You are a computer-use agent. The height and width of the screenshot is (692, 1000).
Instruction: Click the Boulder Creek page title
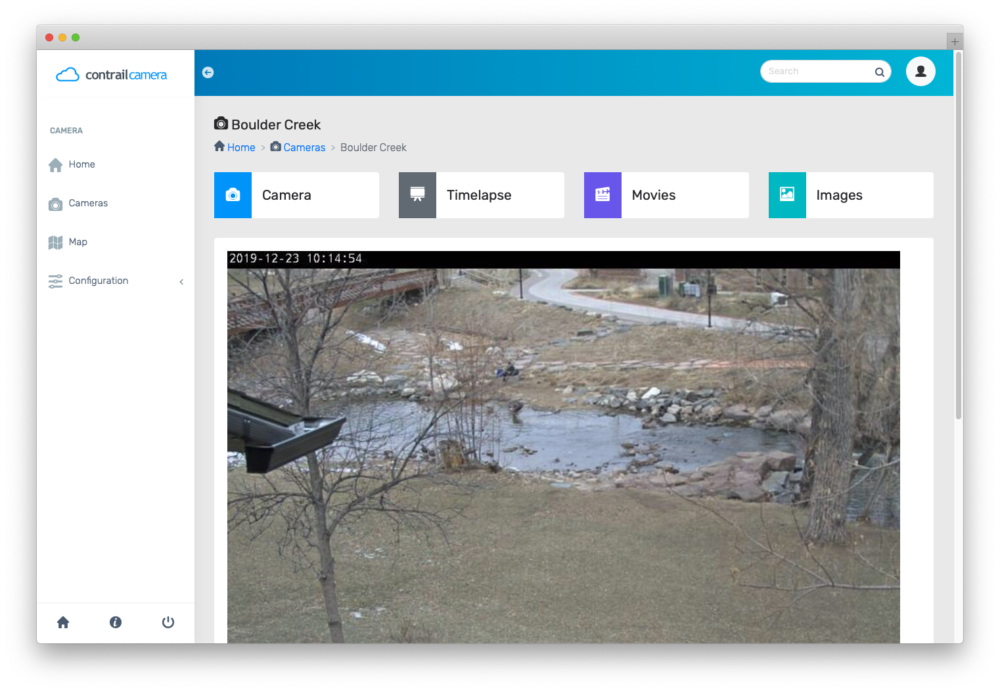[276, 124]
